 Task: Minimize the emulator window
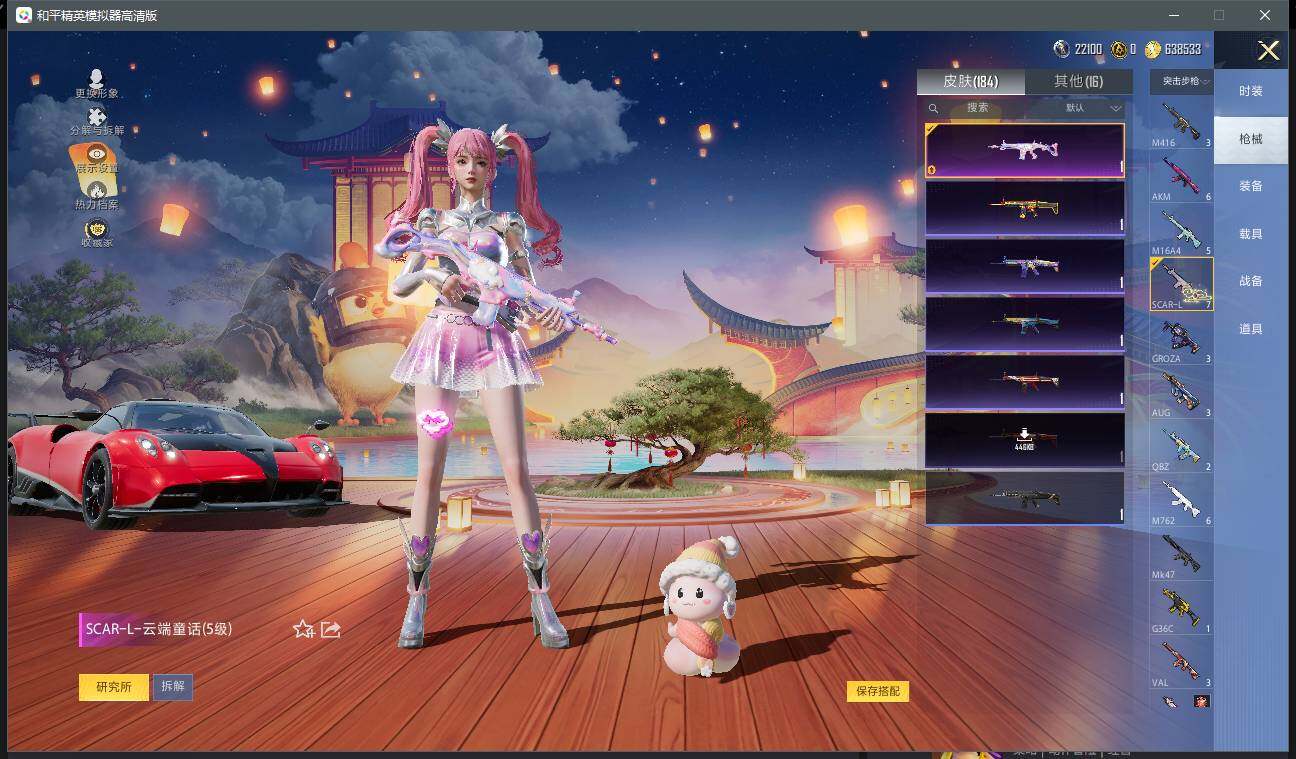click(x=1175, y=15)
